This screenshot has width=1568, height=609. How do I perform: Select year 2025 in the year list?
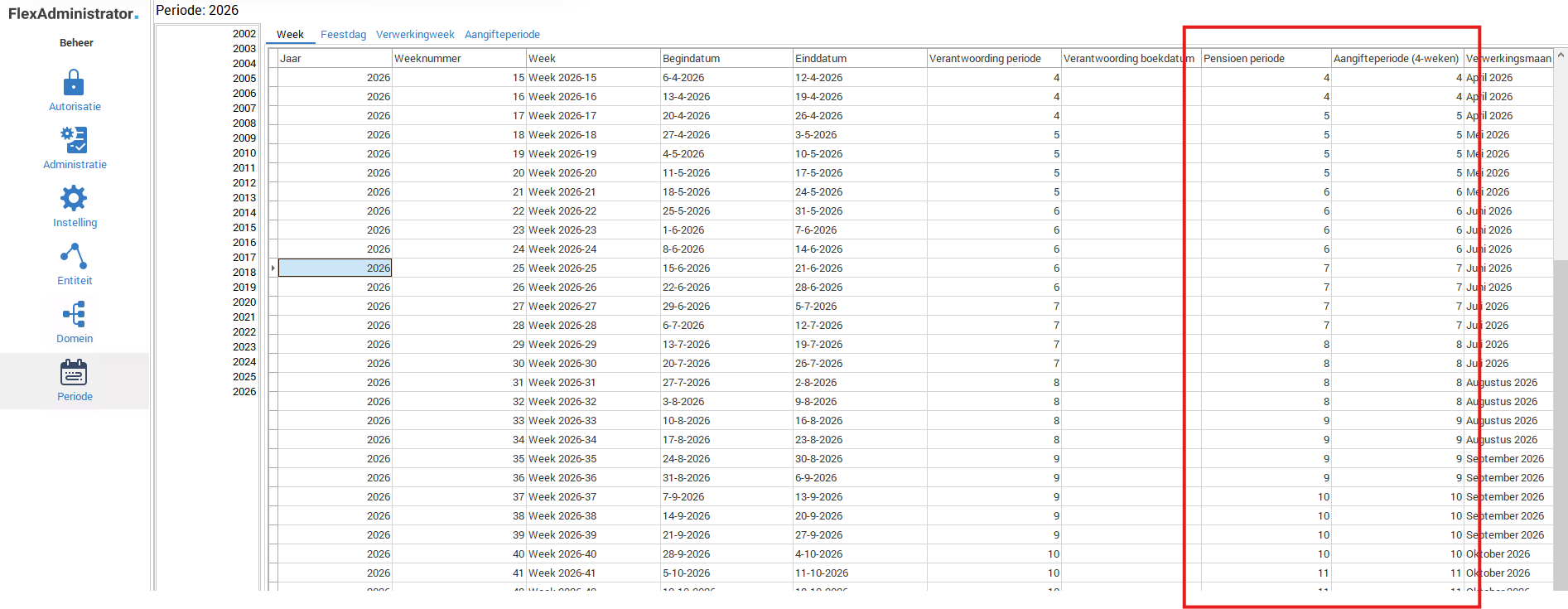(x=244, y=377)
